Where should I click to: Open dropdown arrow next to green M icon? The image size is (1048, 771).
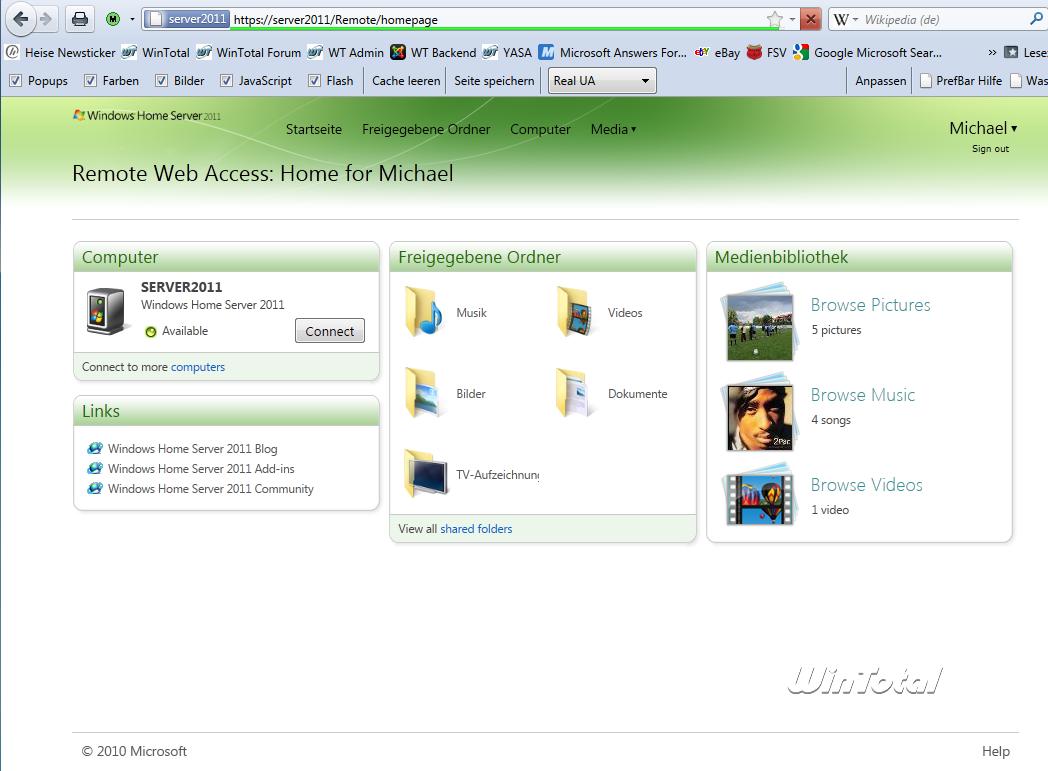coord(132,19)
